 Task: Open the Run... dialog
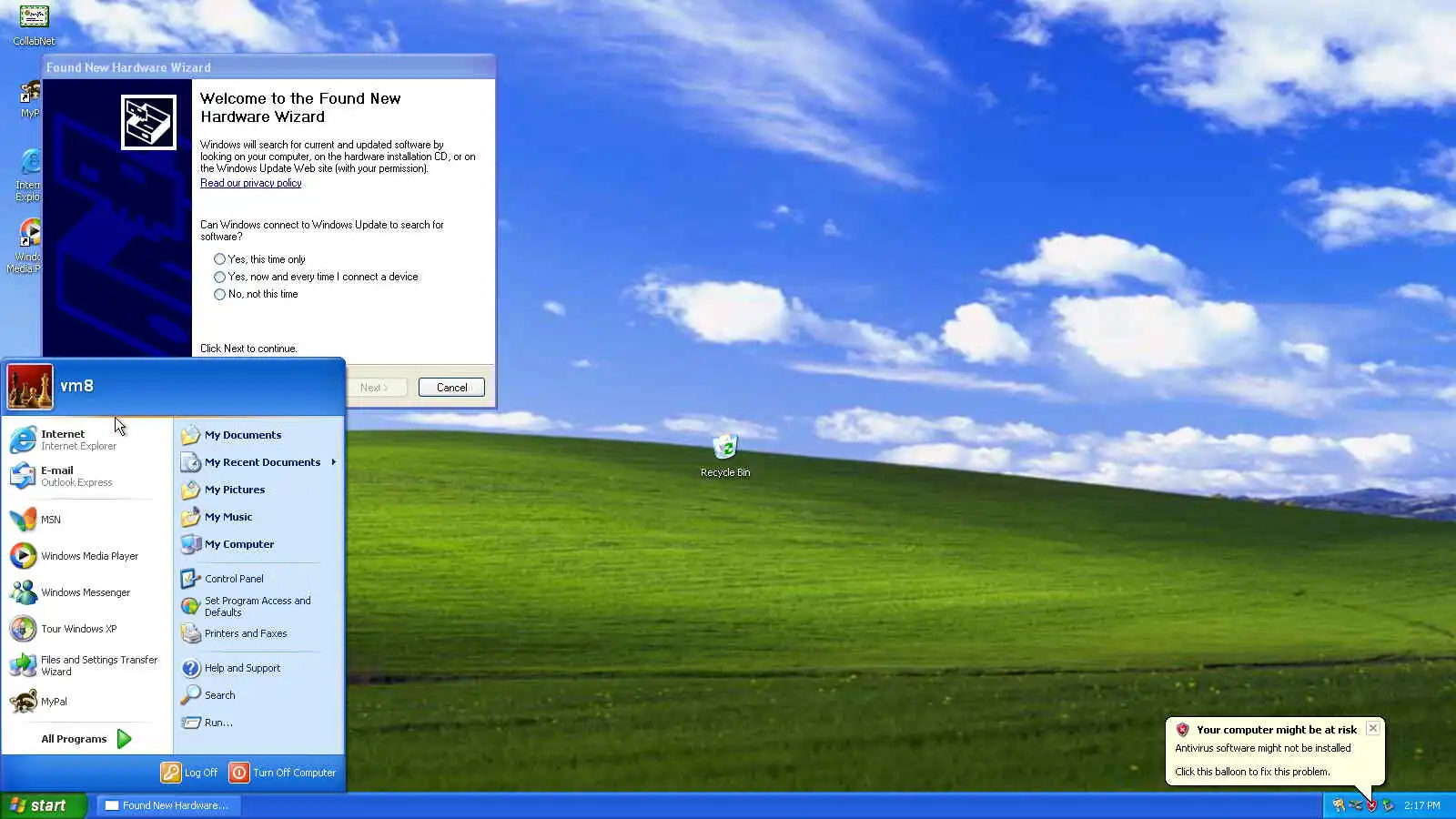pyautogui.click(x=258, y=723)
